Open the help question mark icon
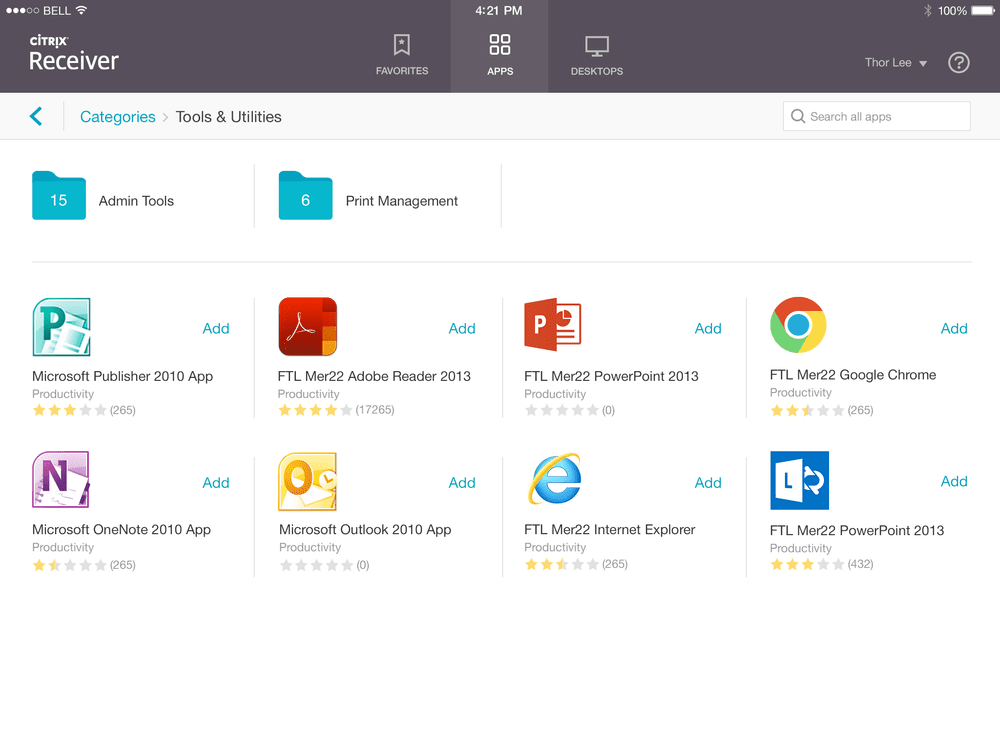 pyautogui.click(x=958, y=62)
